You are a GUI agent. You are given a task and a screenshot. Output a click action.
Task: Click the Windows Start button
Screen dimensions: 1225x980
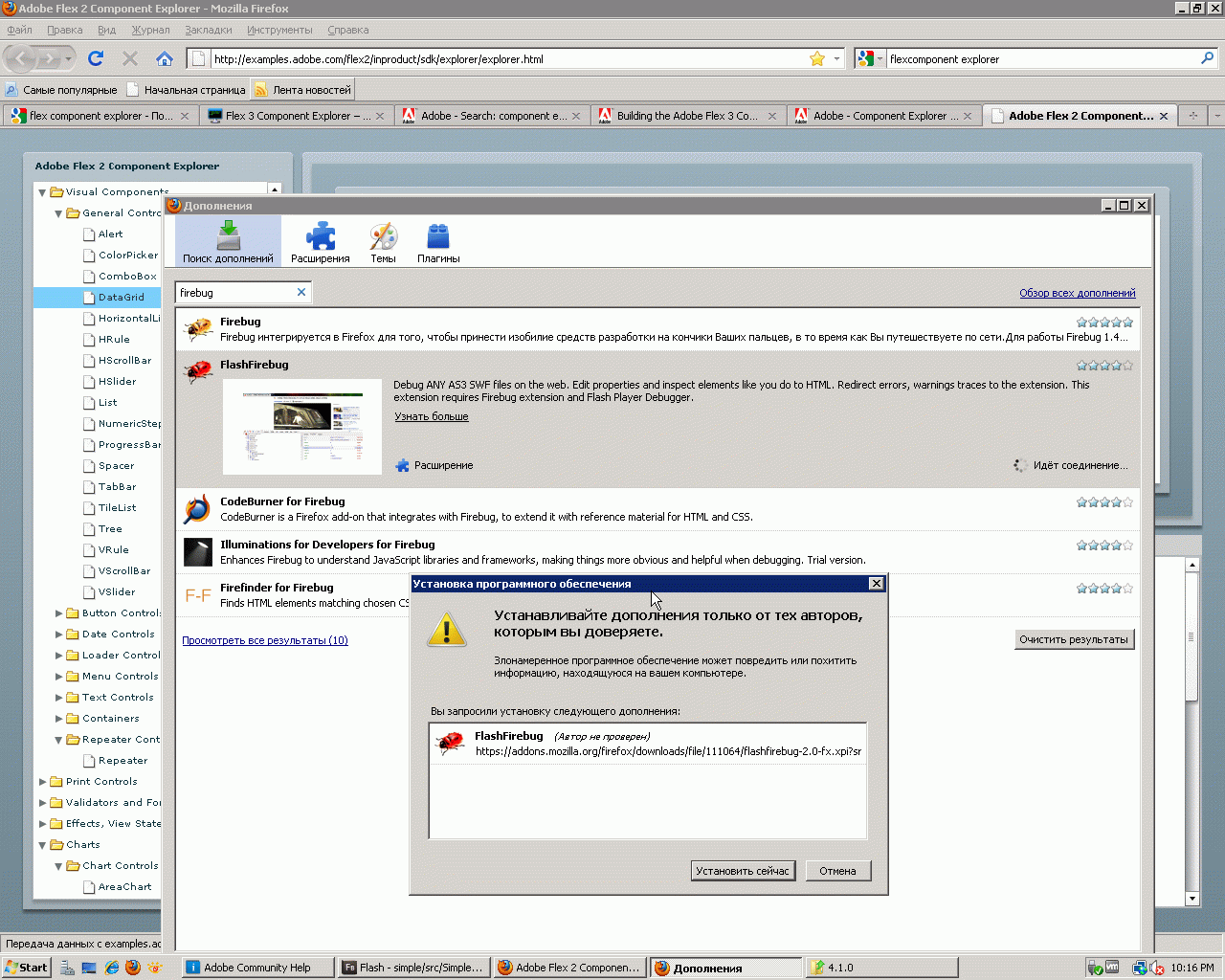pyautogui.click(x=26, y=968)
